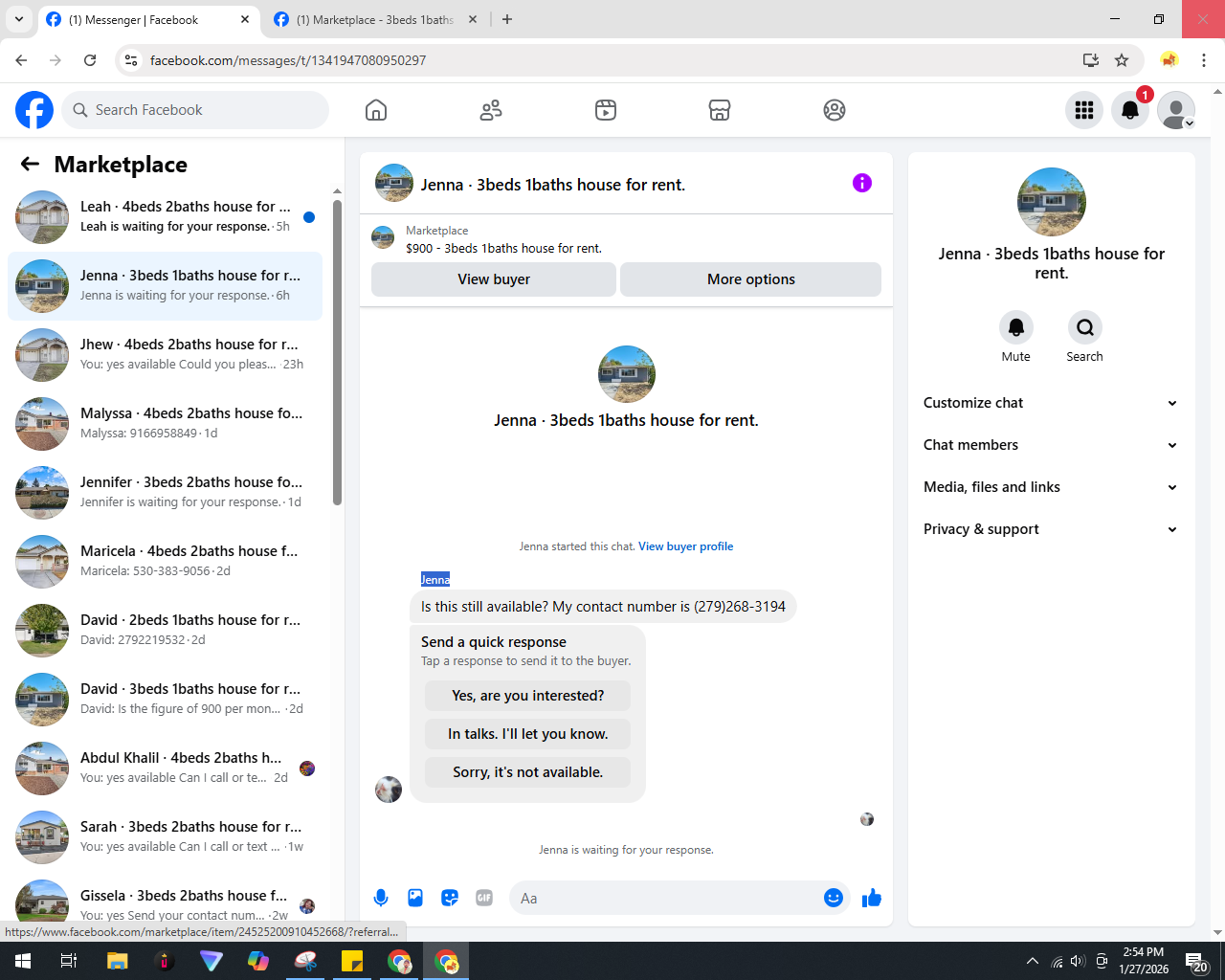Bookmark this page star icon

click(1122, 60)
